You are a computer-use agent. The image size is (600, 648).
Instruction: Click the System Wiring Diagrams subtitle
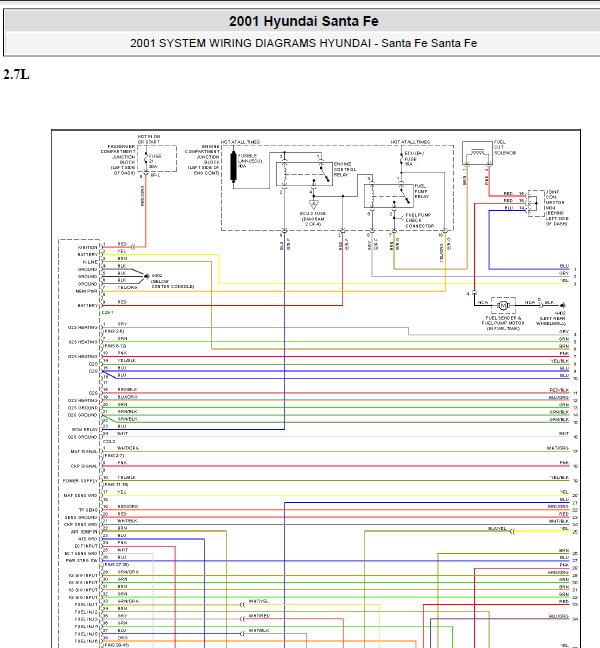tap(304, 43)
